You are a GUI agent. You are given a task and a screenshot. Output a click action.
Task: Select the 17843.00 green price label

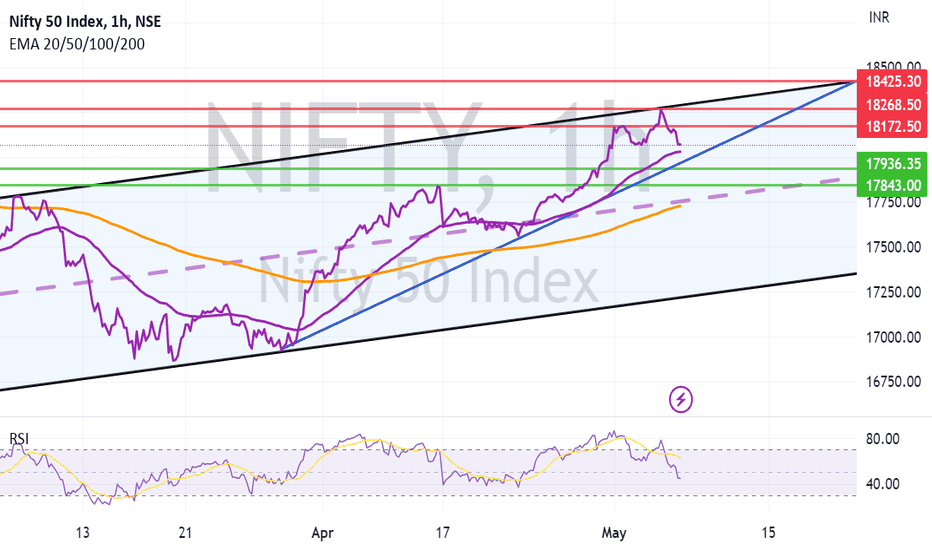892,185
